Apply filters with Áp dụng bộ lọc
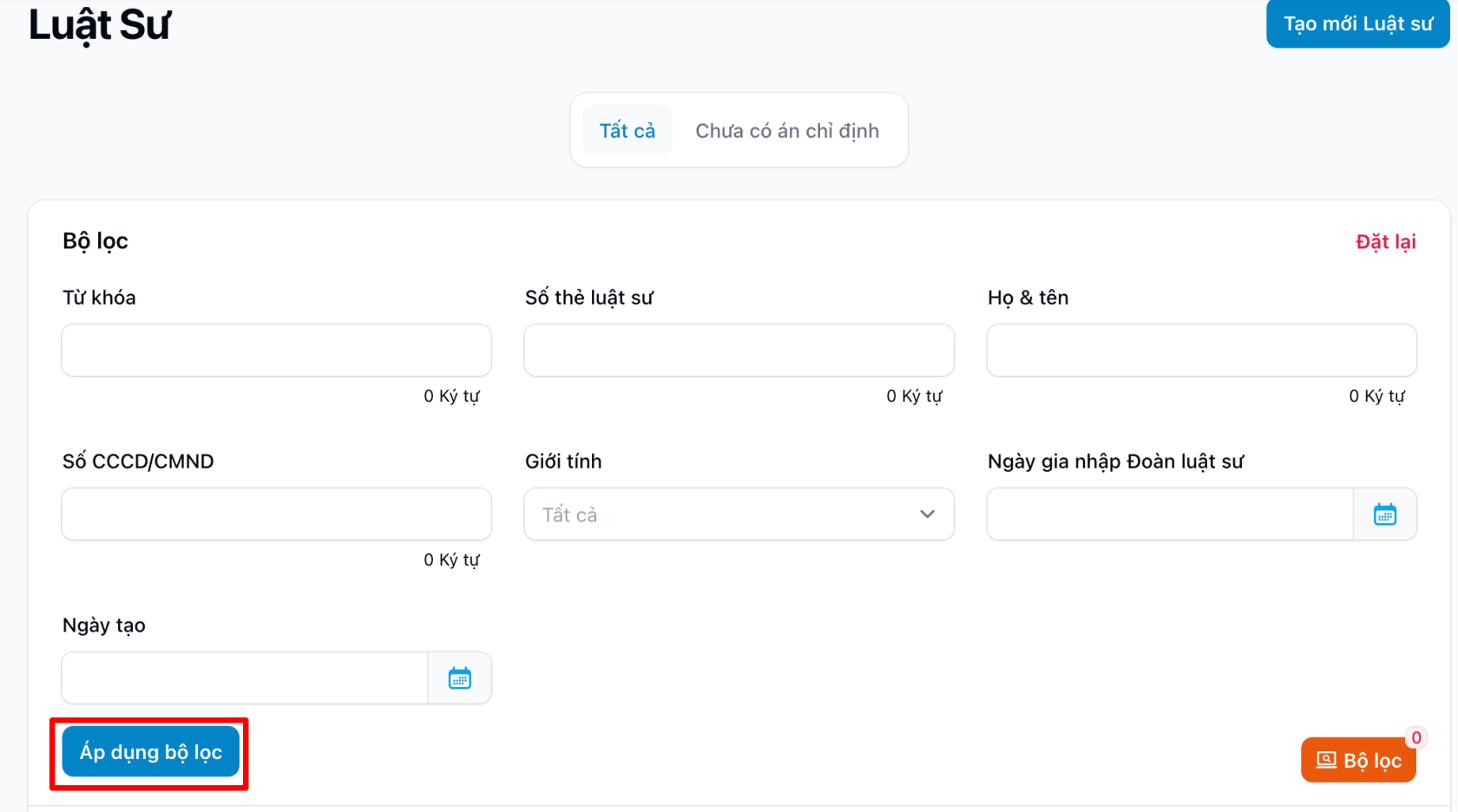Image resolution: width=1458 pixels, height=812 pixels. pyautogui.click(x=151, y=752)
